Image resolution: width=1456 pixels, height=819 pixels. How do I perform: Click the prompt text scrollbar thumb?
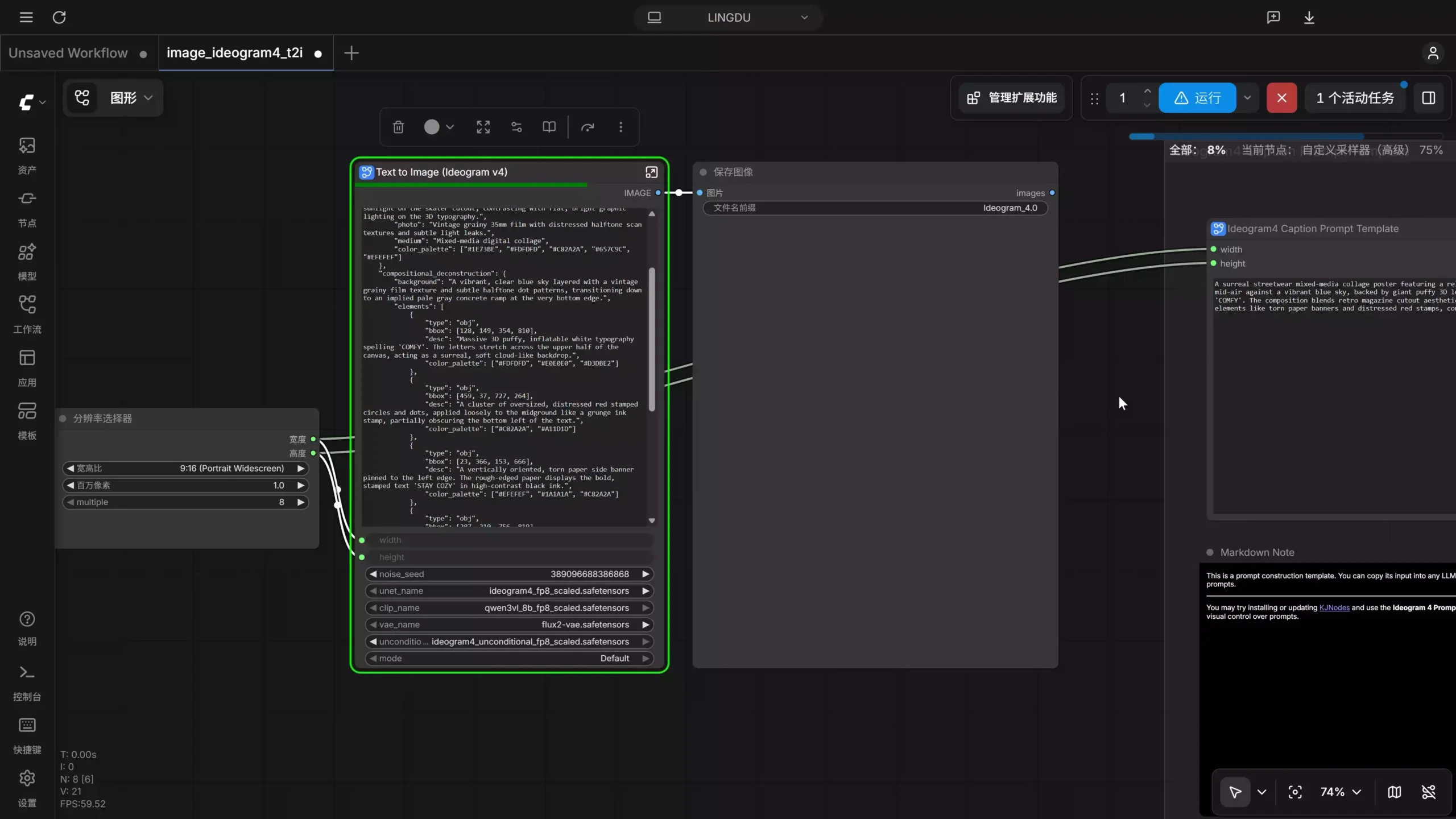point(652,339)
